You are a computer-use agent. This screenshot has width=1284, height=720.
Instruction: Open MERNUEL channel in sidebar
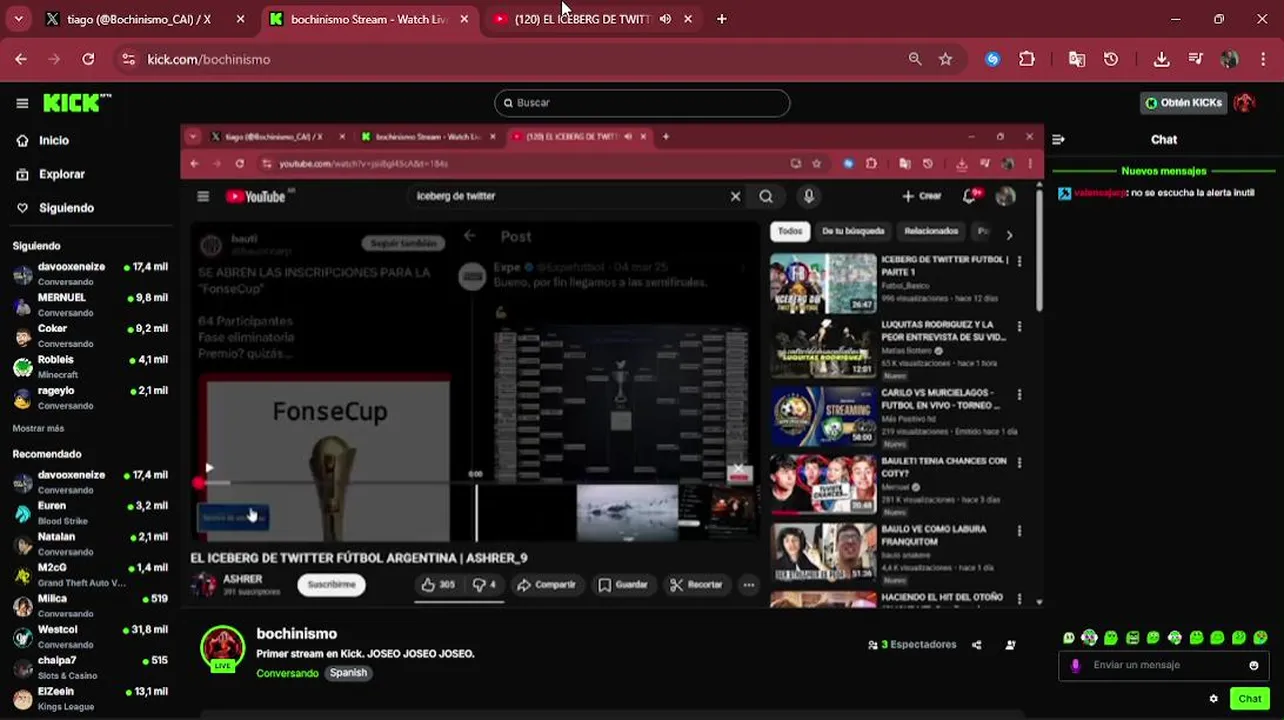point(90,304)
